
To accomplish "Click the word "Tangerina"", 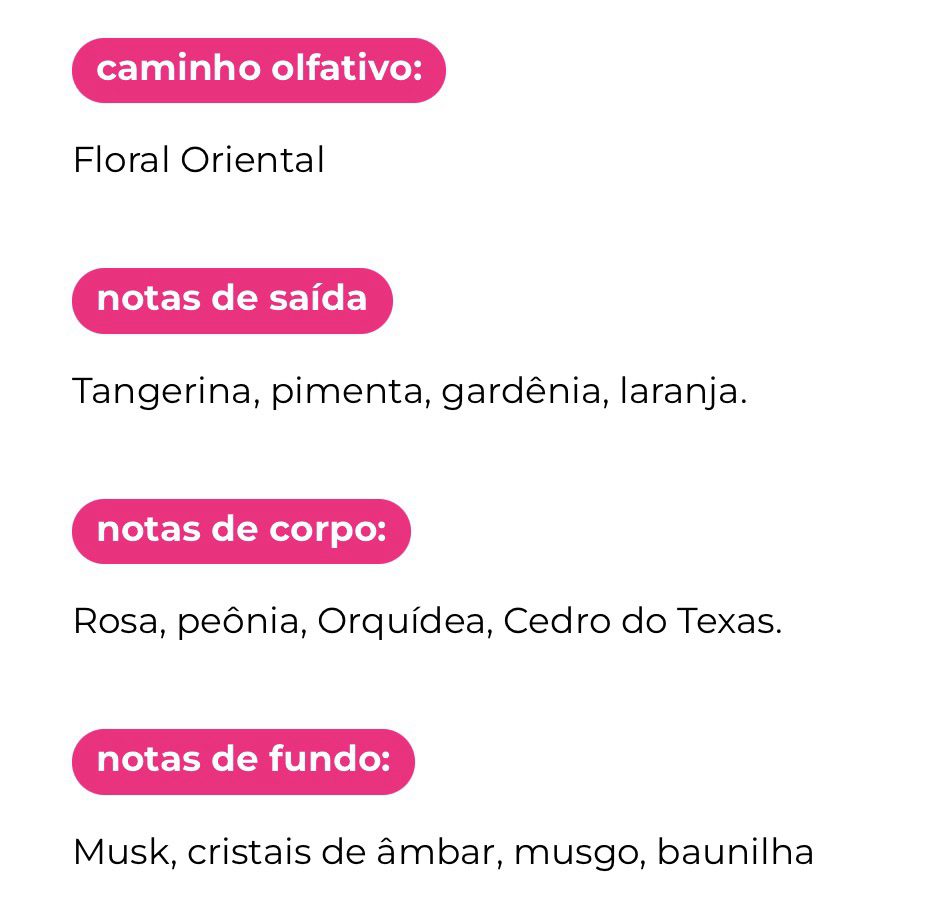I will pos(167,392).
